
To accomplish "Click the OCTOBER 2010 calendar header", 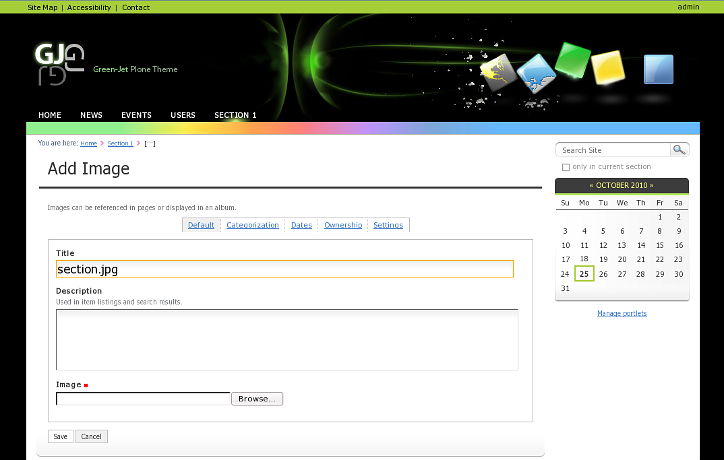I will pos(621,185).
